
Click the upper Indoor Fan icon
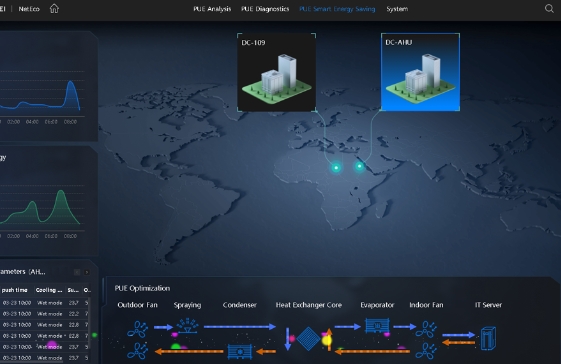click(426, 329)
